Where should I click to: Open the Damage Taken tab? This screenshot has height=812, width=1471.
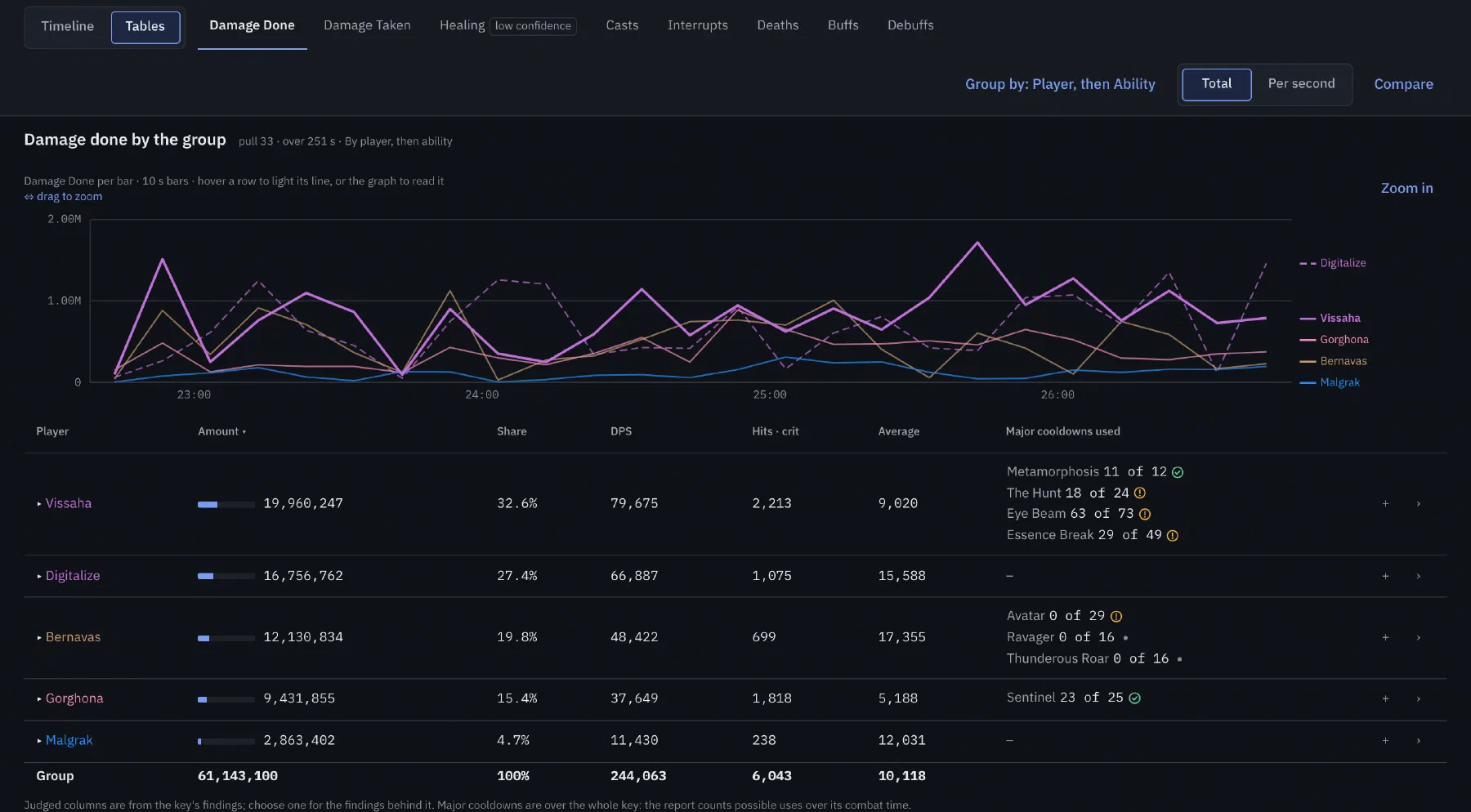tap(367, 25)
